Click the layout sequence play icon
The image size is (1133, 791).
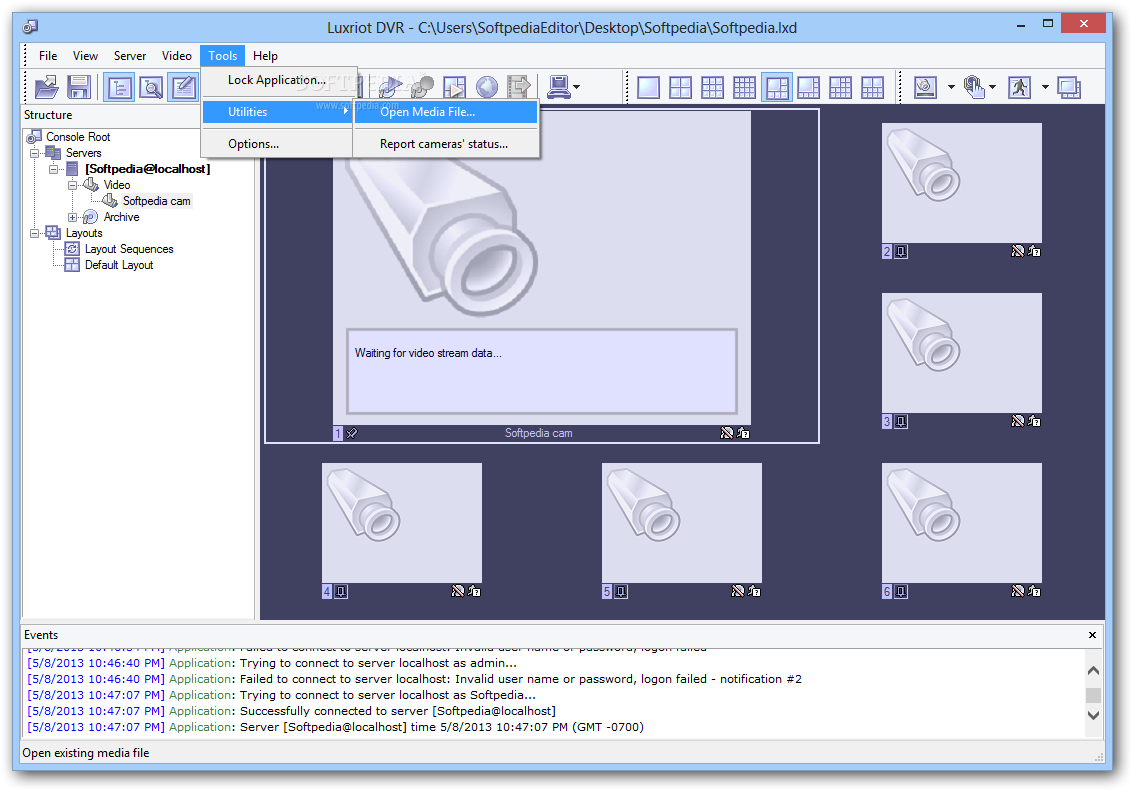(455, 87)
